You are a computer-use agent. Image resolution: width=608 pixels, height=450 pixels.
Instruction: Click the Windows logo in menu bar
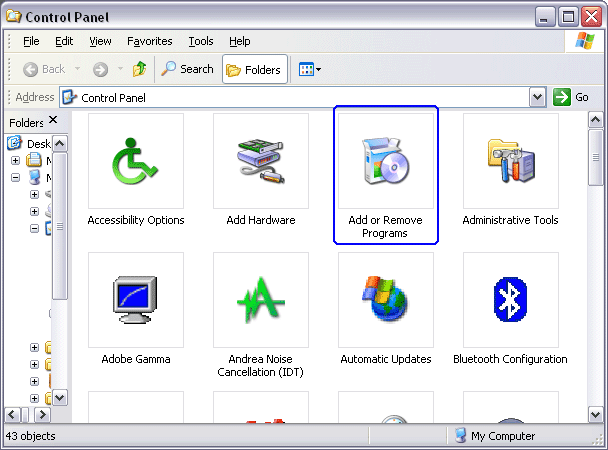click(x=585, y=41)
